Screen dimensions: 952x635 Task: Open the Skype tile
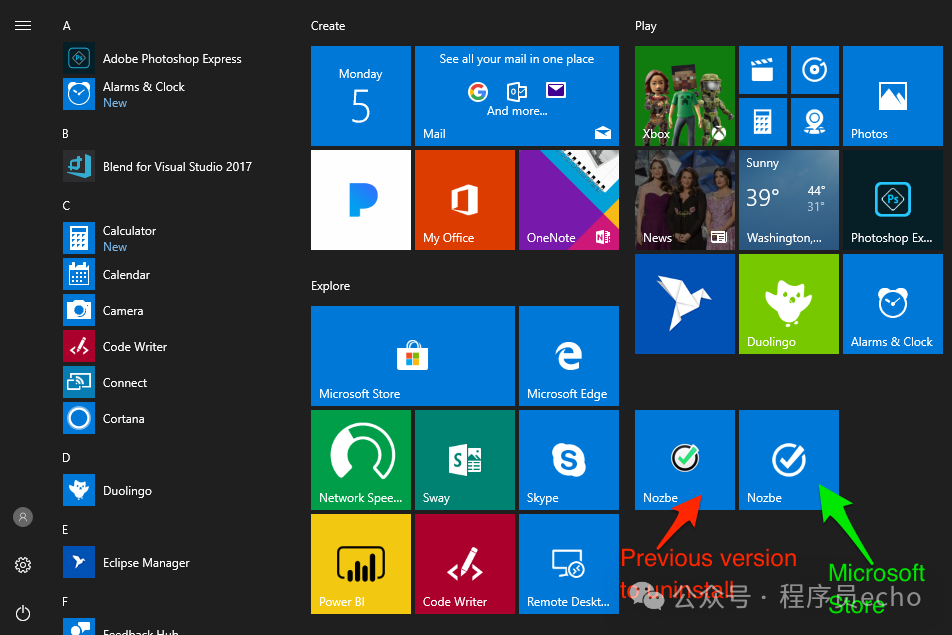pos(568,459)
